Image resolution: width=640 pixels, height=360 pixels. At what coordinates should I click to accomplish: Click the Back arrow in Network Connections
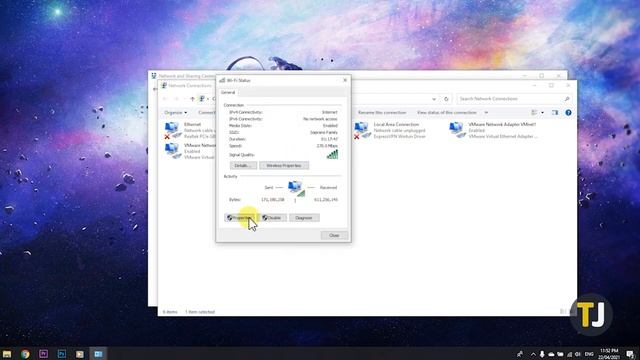point(165,99)
